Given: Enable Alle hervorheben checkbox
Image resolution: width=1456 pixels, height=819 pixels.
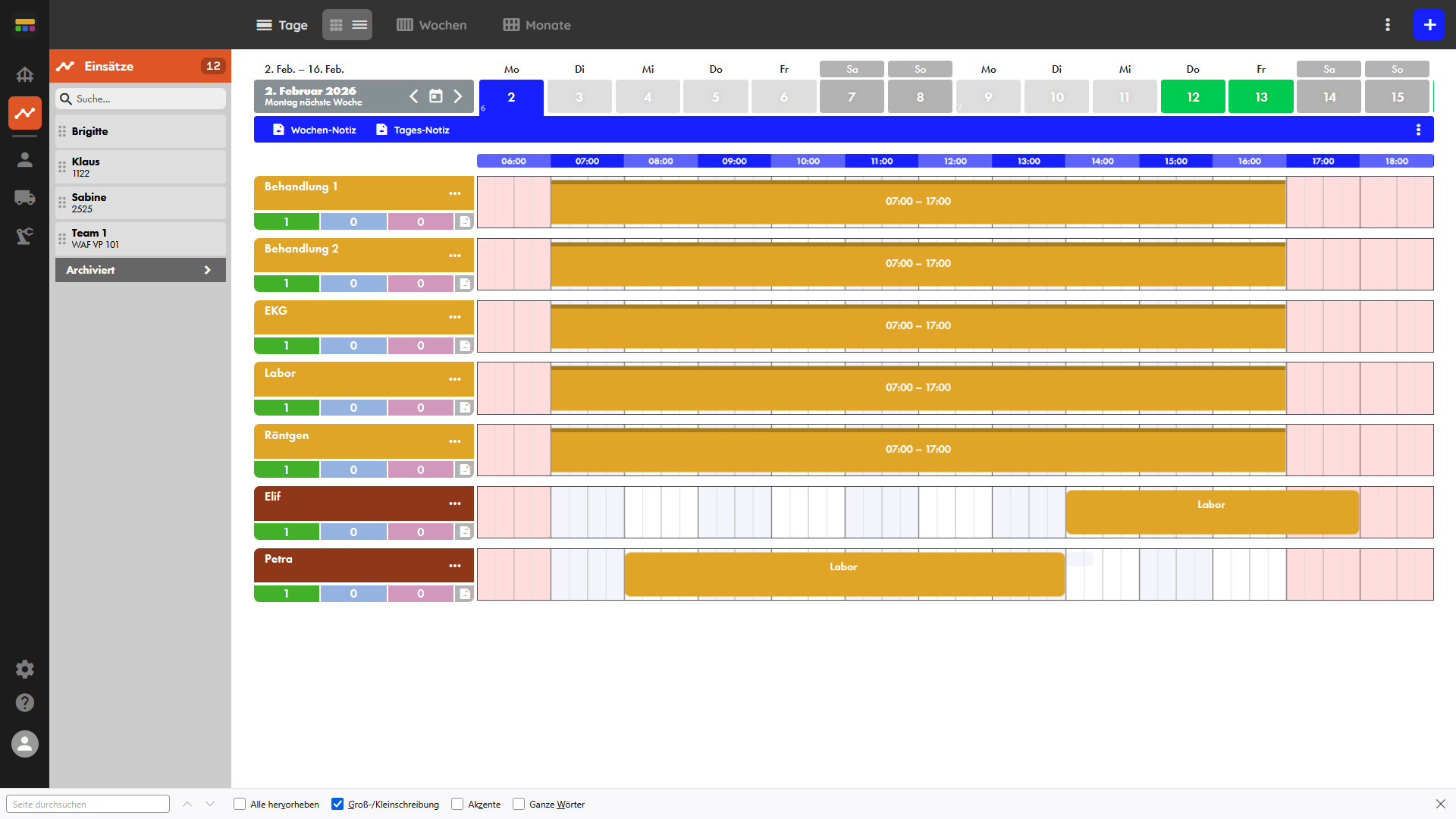Looking at the screenshot, I should [x=240, y=804].
